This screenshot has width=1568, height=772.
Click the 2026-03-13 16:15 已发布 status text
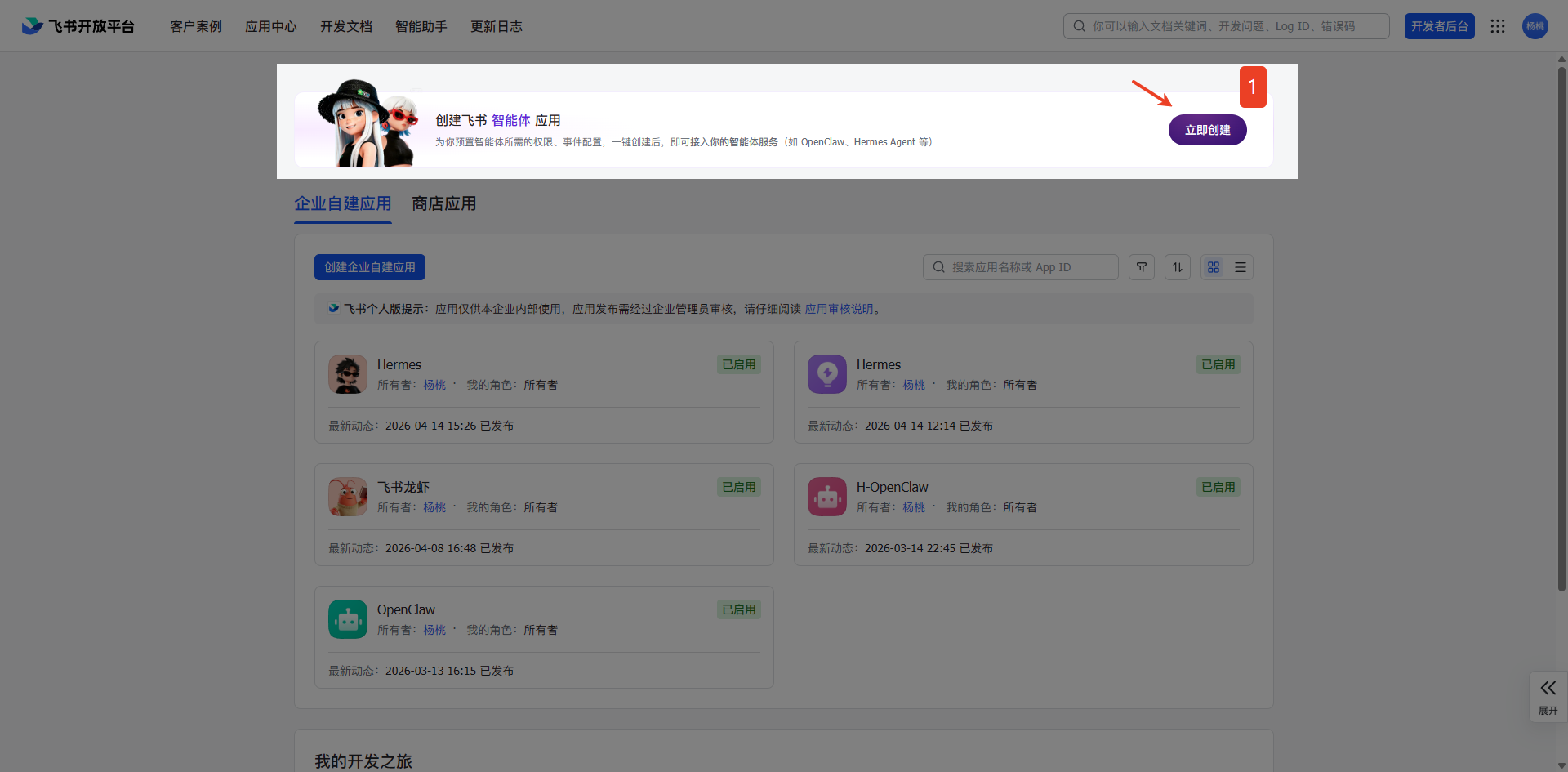449,671
